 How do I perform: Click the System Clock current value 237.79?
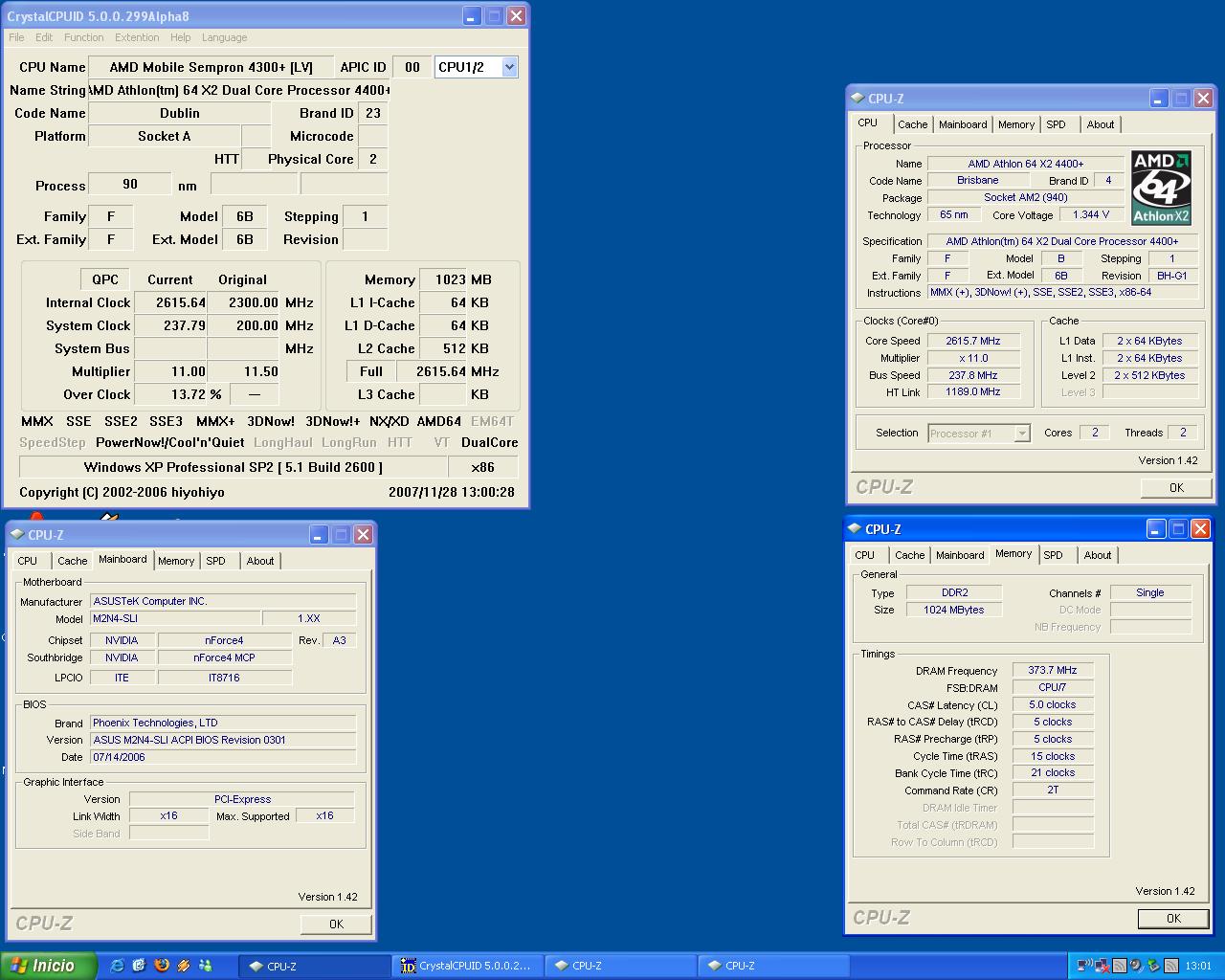pos(169,325)
